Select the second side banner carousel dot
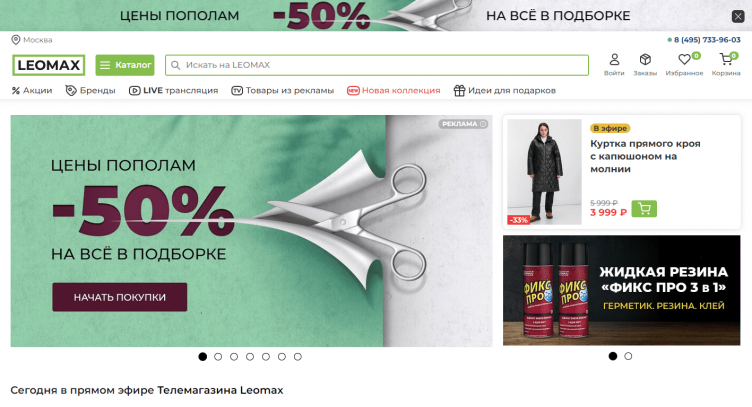Screen dimensions: 752x407 pos(628,356)
